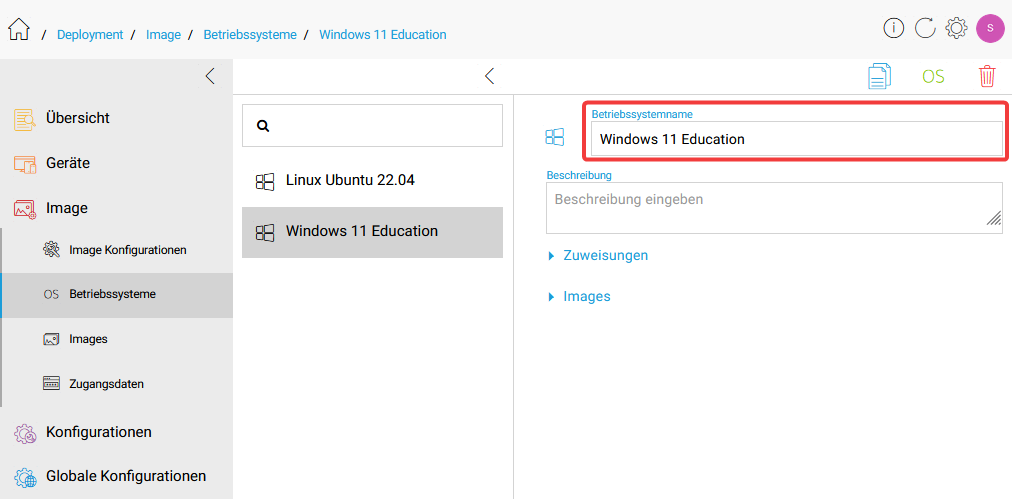Click the Betriebssystemname input field
This screenshot has height=499, width=1012.
pos(796,139)
